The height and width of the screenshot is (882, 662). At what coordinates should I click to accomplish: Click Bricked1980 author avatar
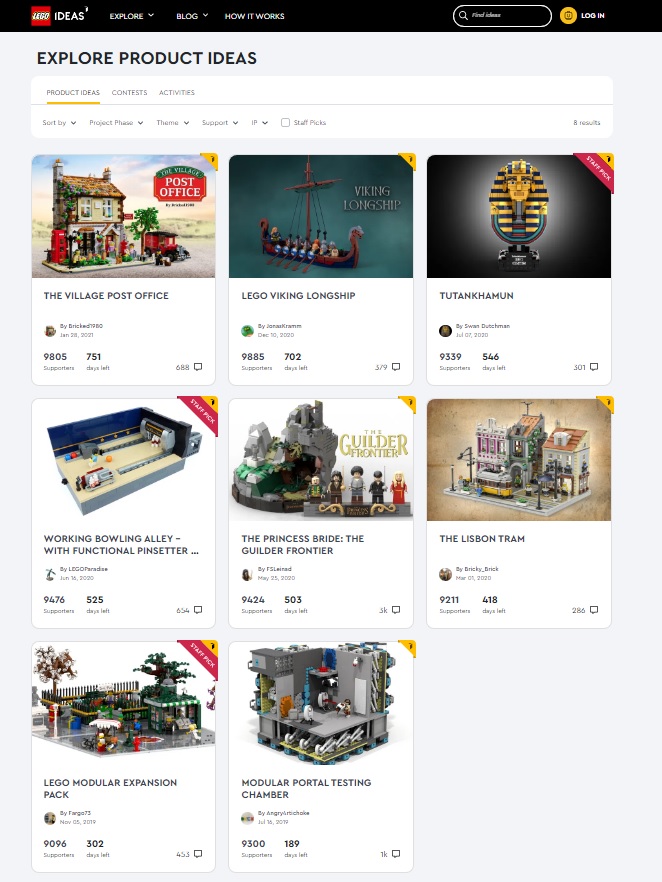(x=50, y=331)
